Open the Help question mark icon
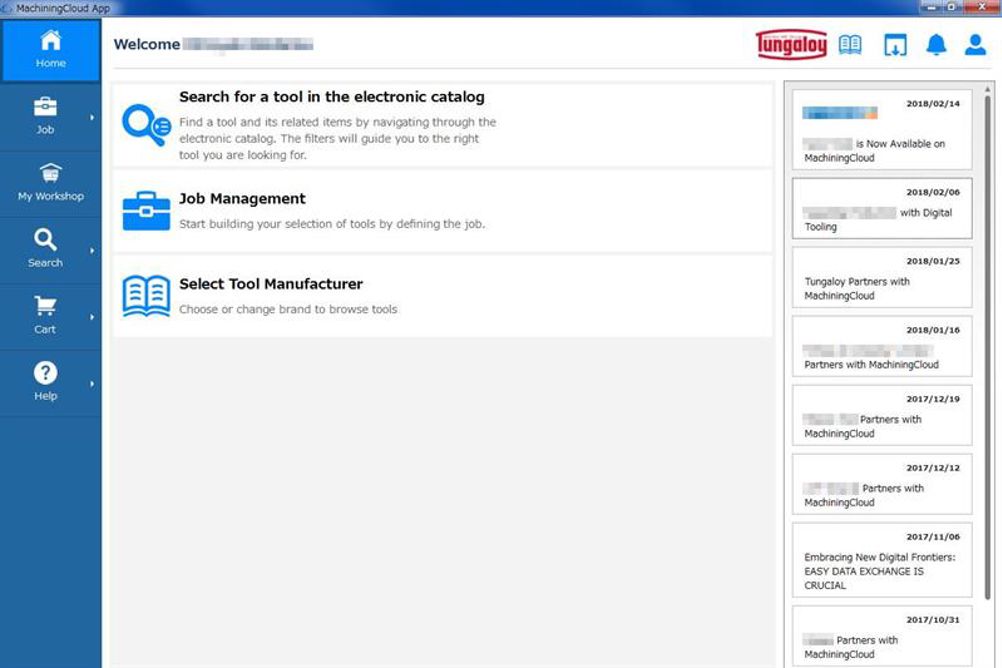 point(45,373)
